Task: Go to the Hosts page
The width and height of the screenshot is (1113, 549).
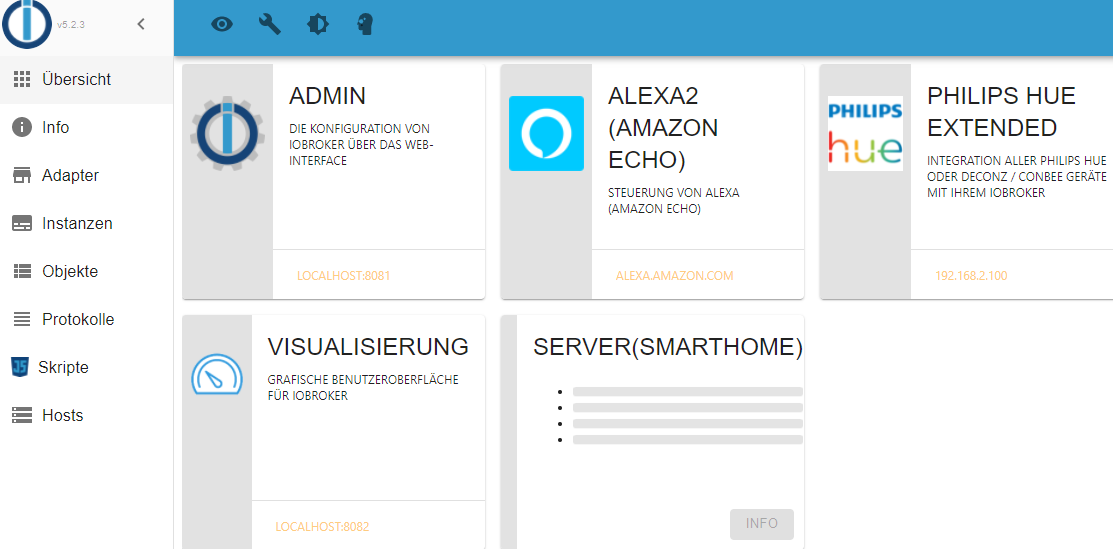Action: (x=87, y=415)
